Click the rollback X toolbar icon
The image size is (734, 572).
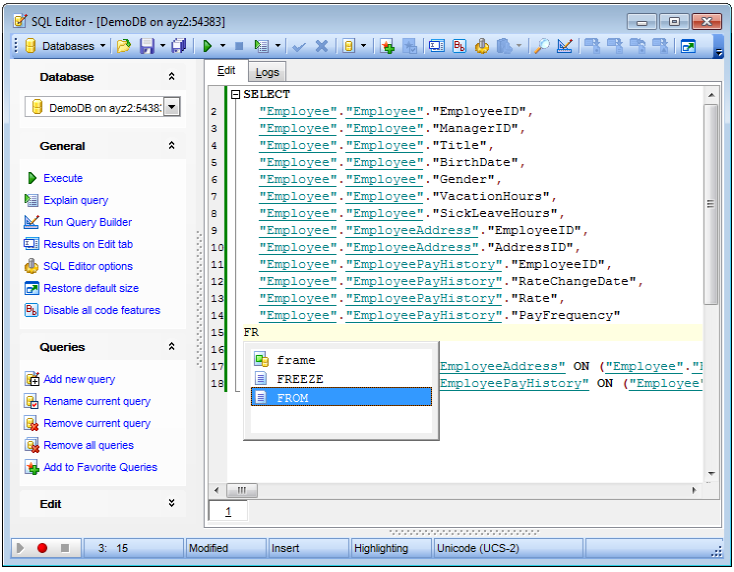tap(322, 46)
